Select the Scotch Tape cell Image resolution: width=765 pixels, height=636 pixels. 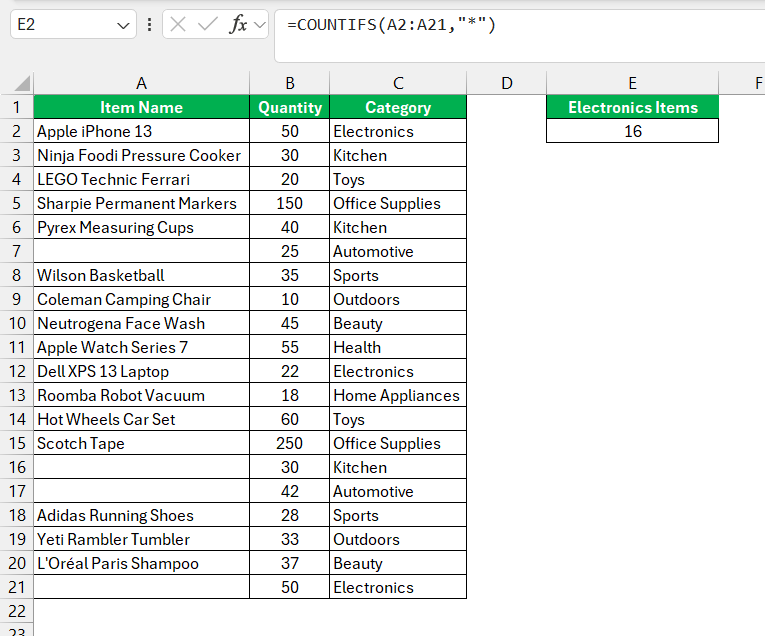[x=141, y=443]
